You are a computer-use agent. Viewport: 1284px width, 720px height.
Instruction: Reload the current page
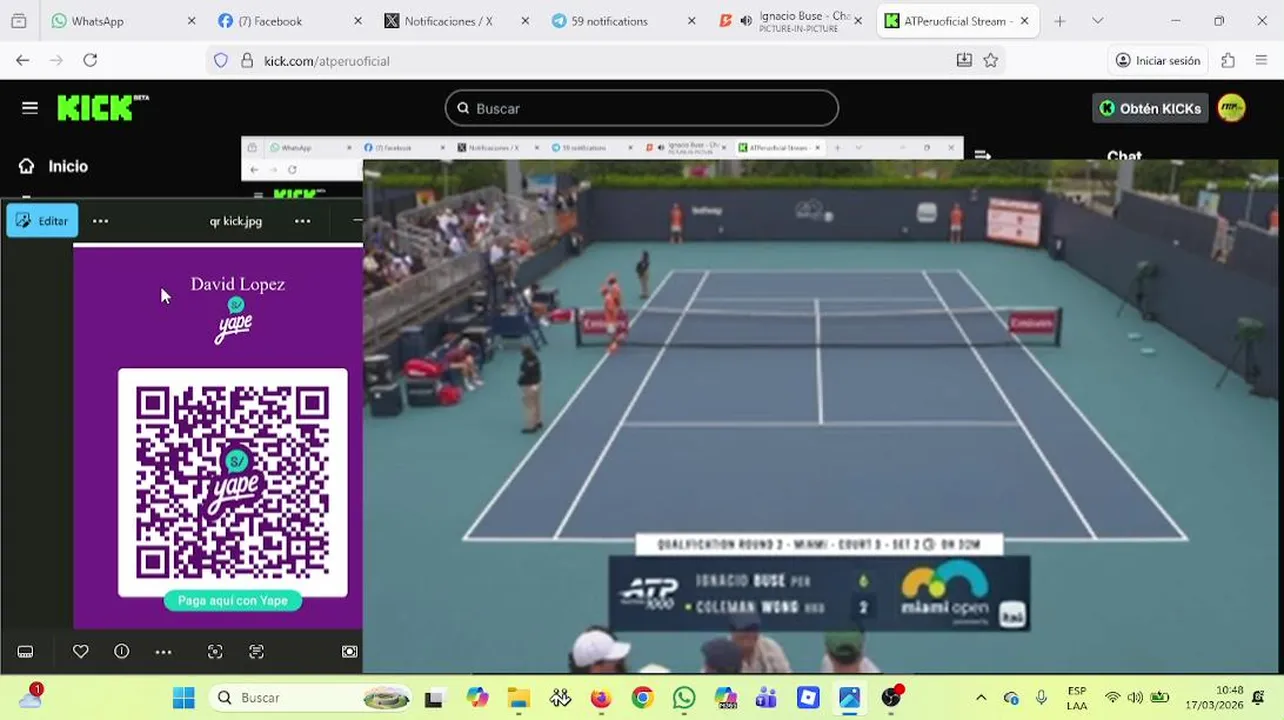click(90, 60)
